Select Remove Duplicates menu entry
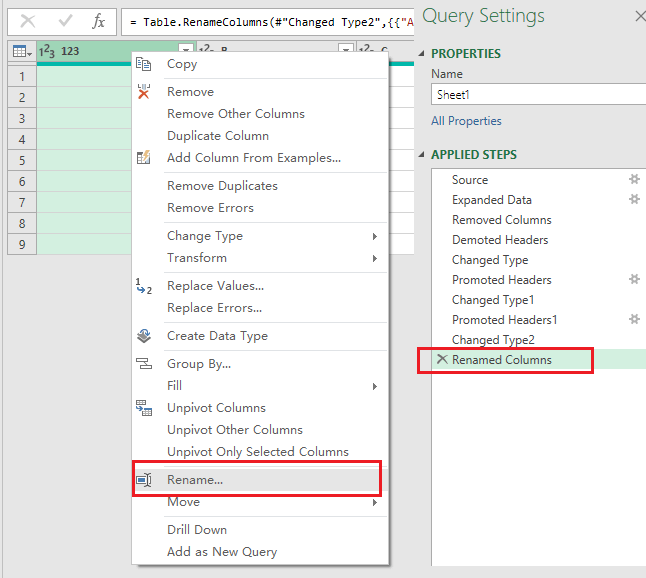This screenshot has height=578, width=646. pyautogui.click(x=222, y=186)
